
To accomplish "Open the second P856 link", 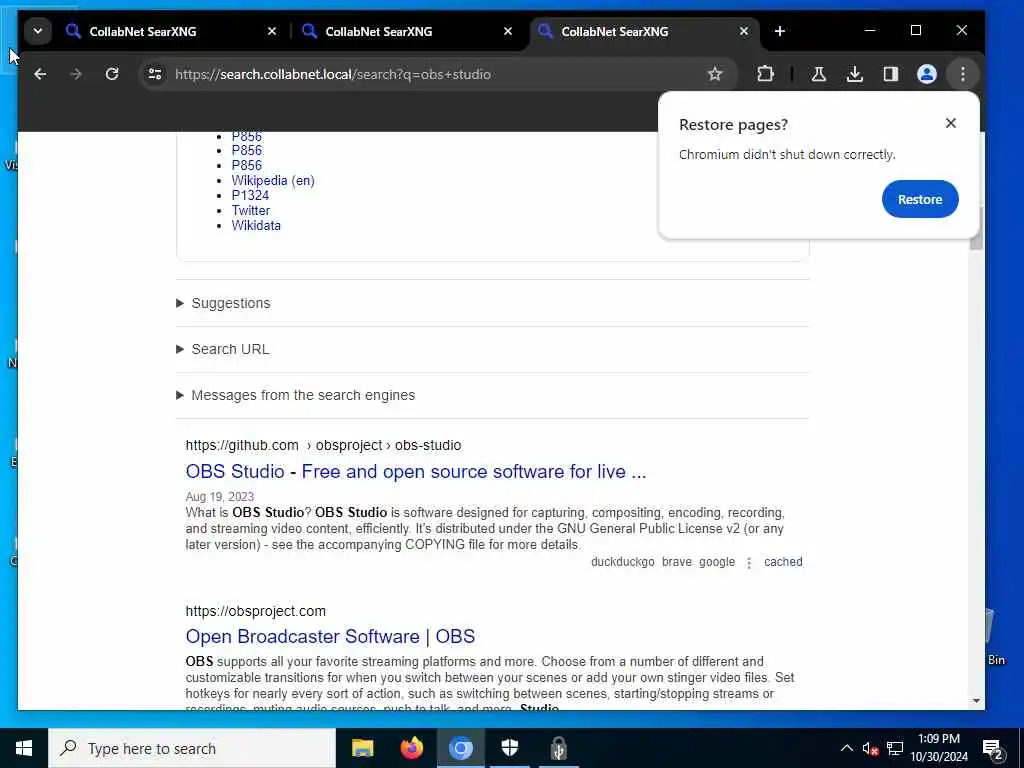I will point(246,150).
